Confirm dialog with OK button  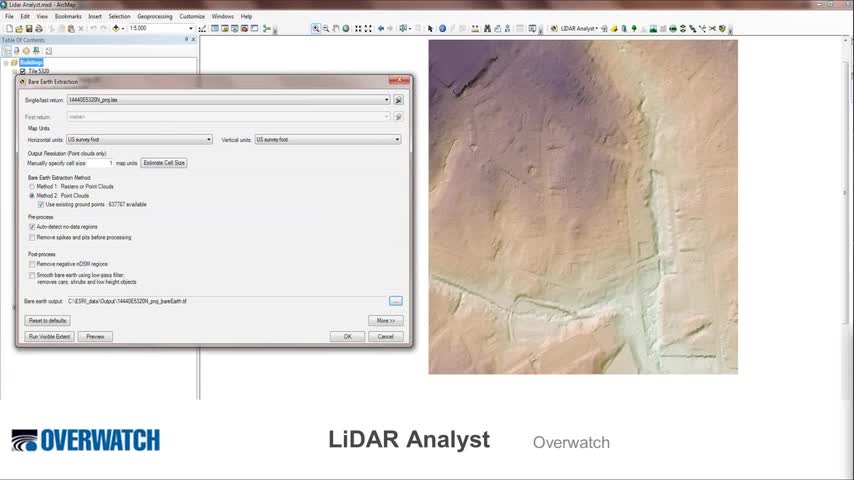click(347, 337)
